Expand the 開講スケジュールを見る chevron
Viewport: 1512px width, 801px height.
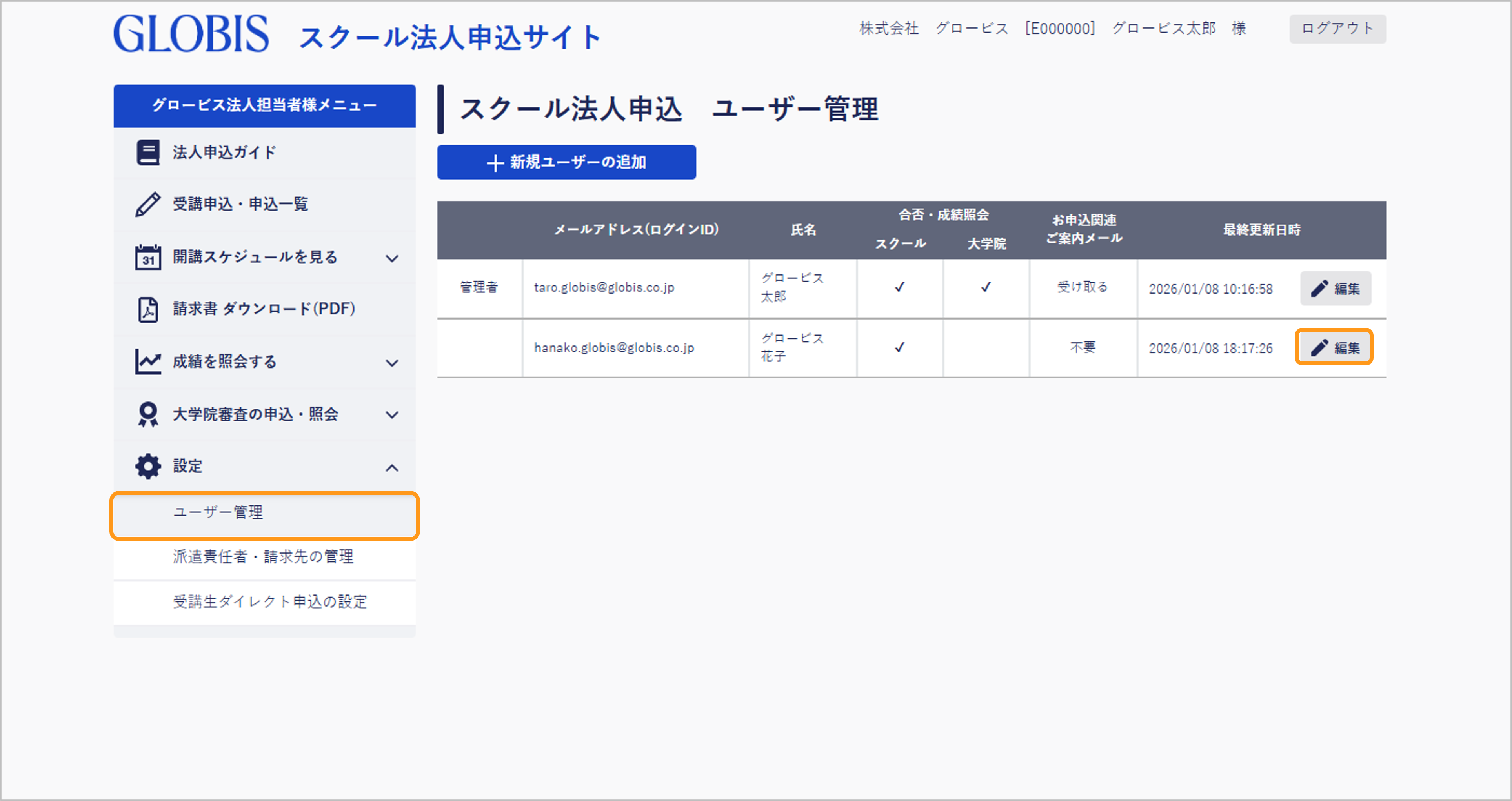(x=392, y=258)
